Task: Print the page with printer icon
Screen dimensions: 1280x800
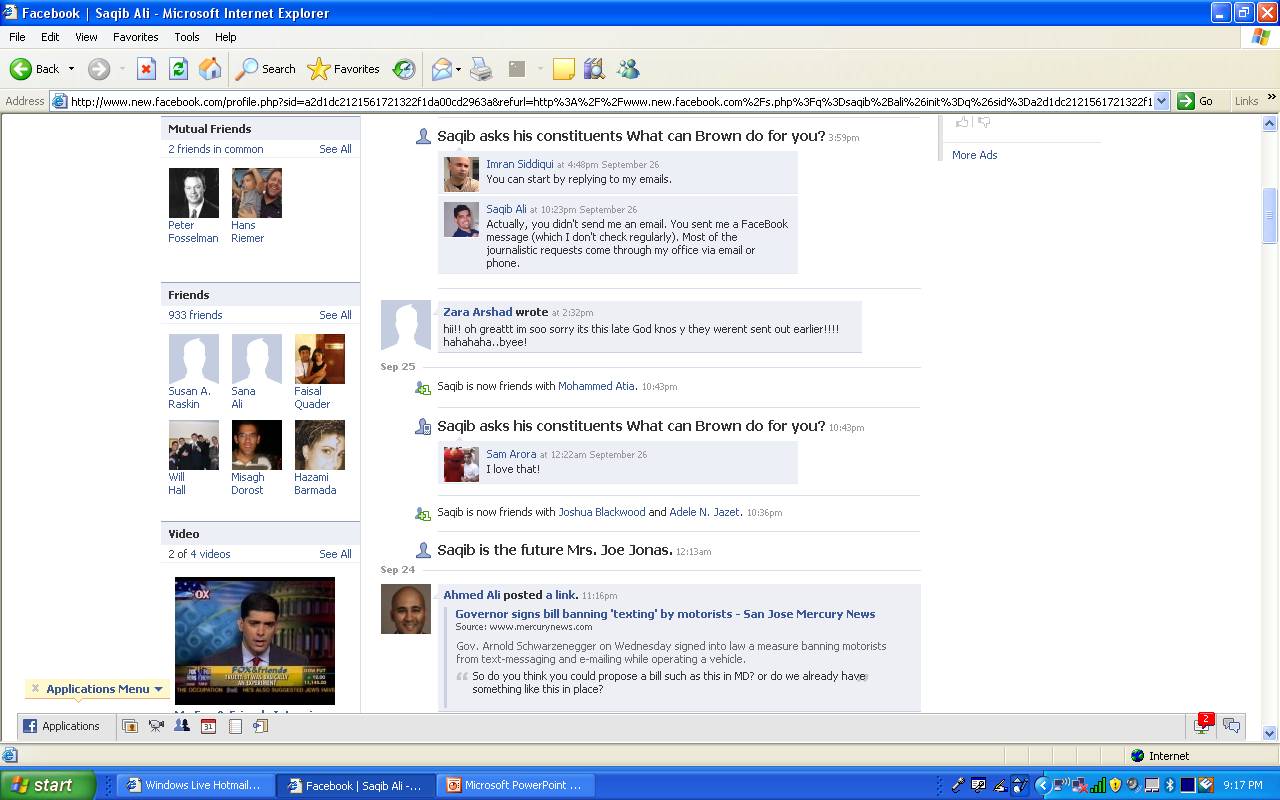Action: pos(481,69)
